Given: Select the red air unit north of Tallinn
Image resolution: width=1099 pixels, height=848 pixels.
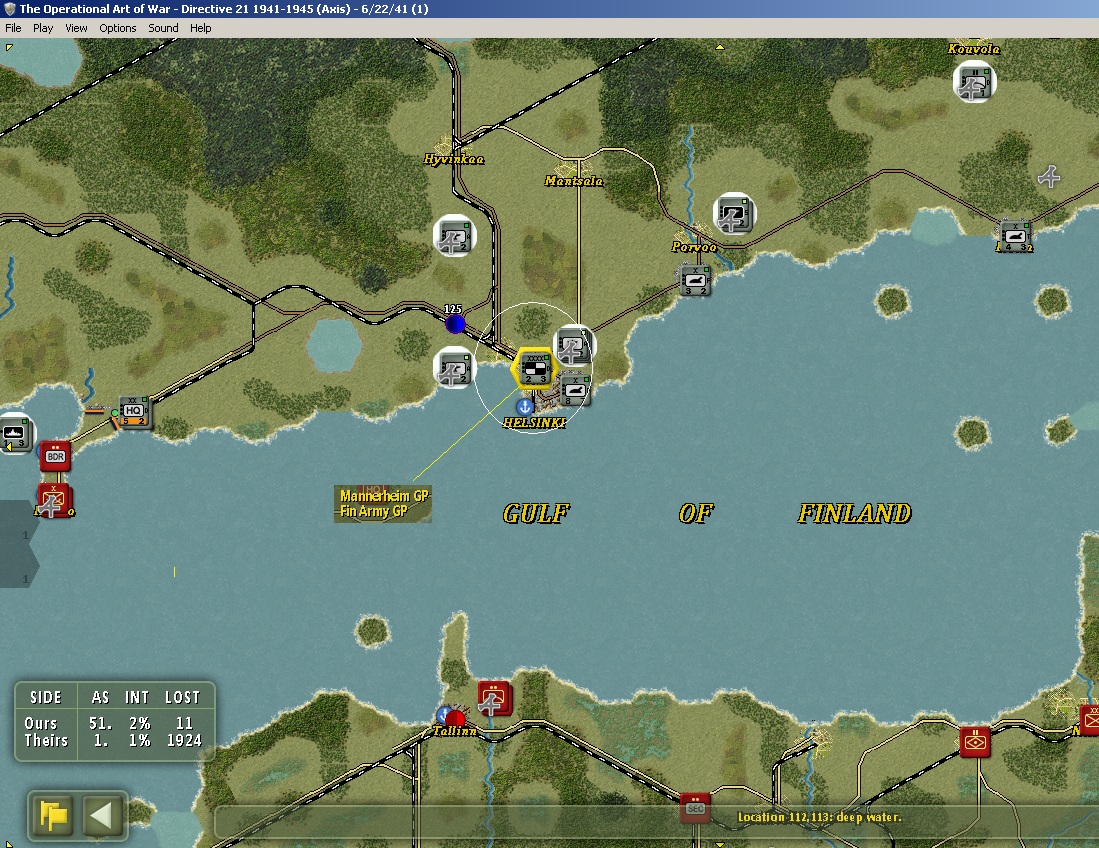Looking at the screenshot, I should [495, 698].
